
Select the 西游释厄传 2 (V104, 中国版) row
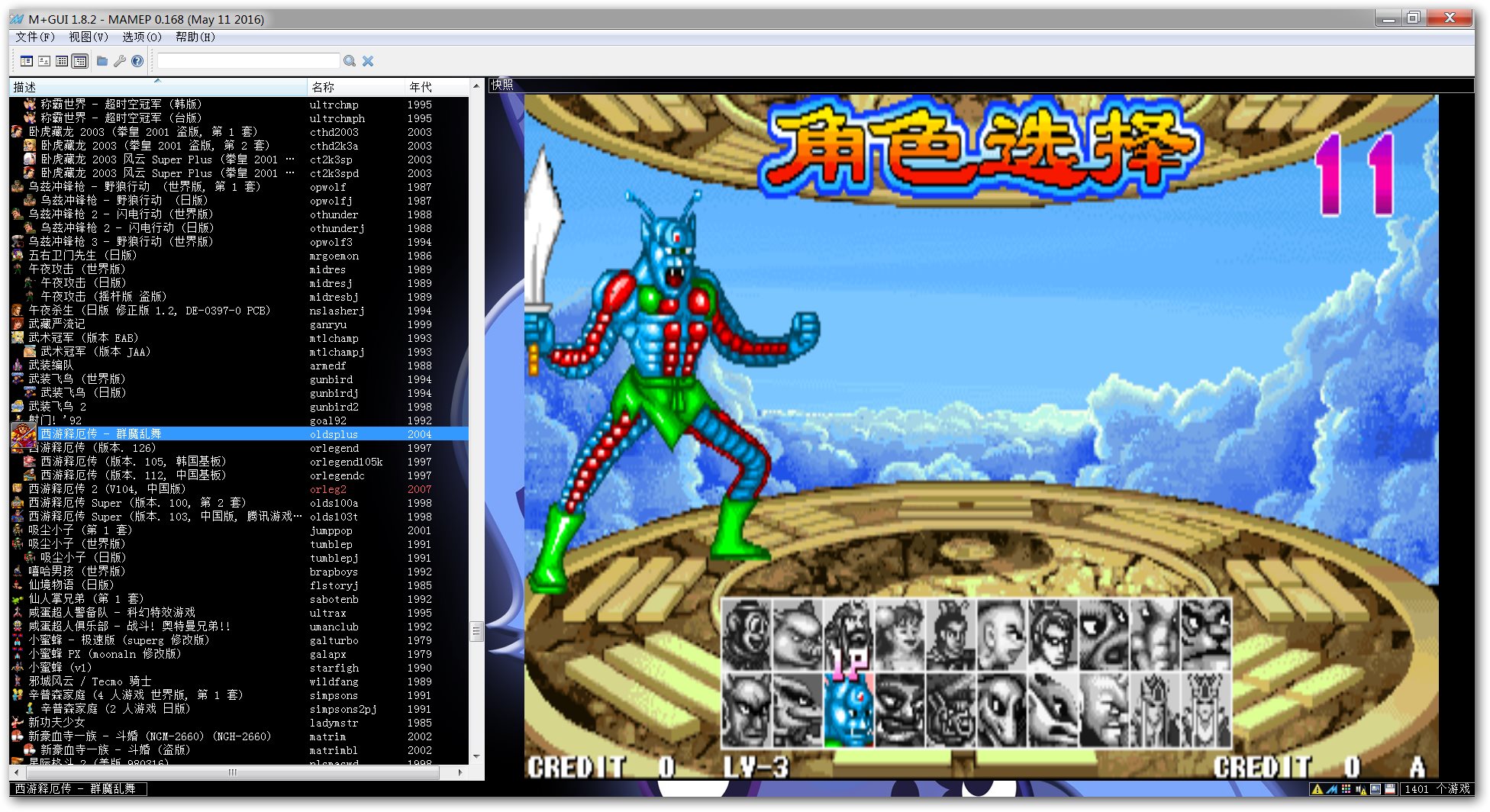click(239, 489)
